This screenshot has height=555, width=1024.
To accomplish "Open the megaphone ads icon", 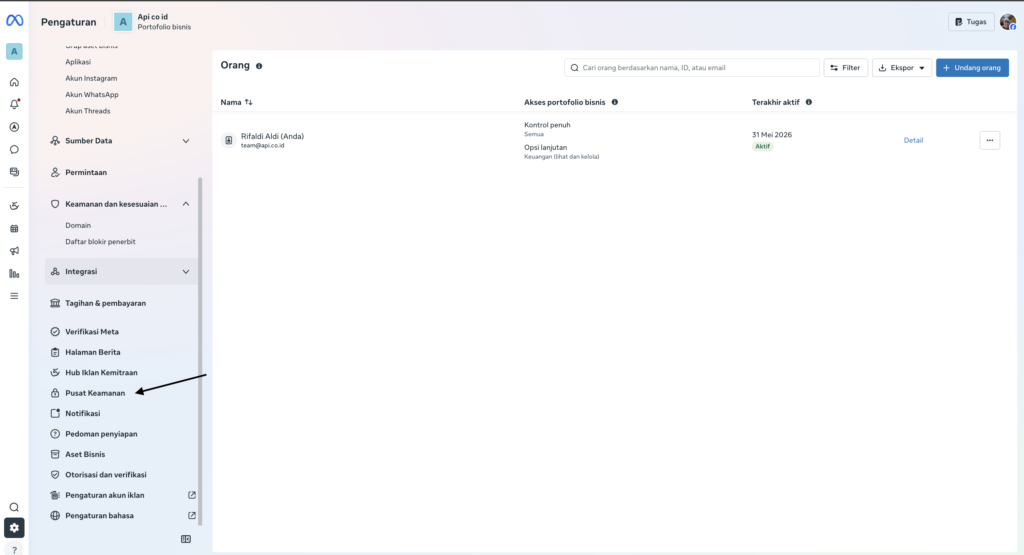I will click(14, 251).
